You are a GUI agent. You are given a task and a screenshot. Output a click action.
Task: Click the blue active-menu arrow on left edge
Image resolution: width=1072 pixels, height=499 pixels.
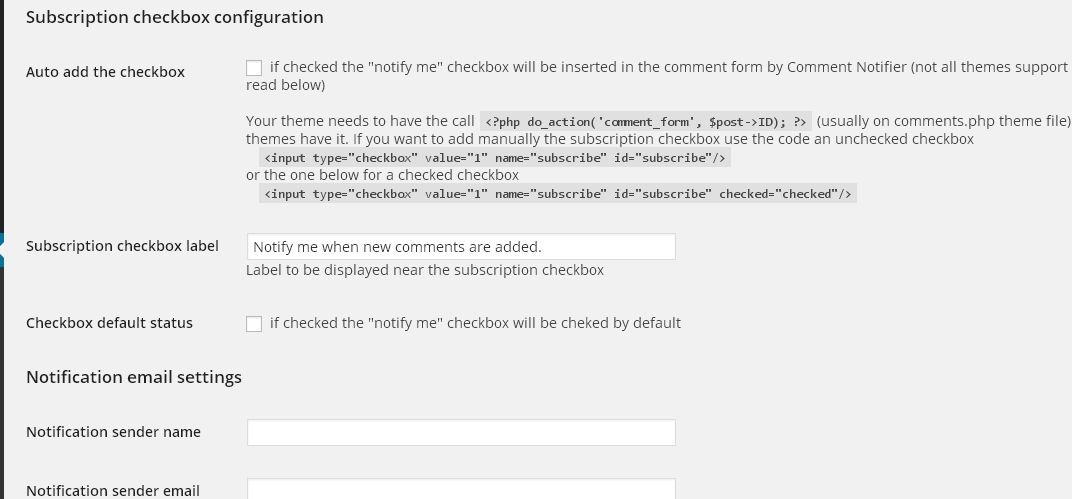(3, 249)
